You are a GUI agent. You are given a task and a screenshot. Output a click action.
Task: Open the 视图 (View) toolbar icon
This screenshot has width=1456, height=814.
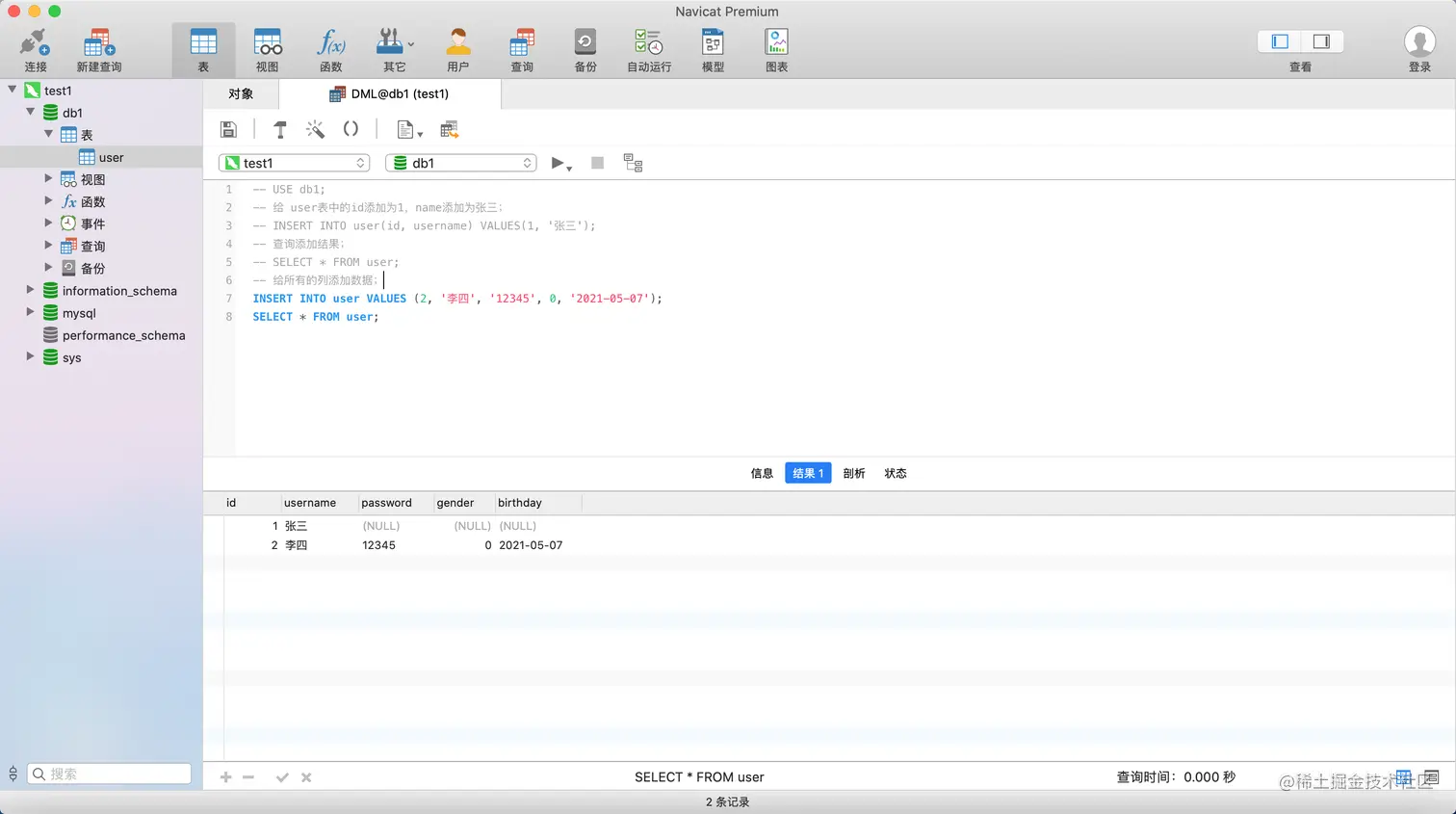tap(267, 43)
